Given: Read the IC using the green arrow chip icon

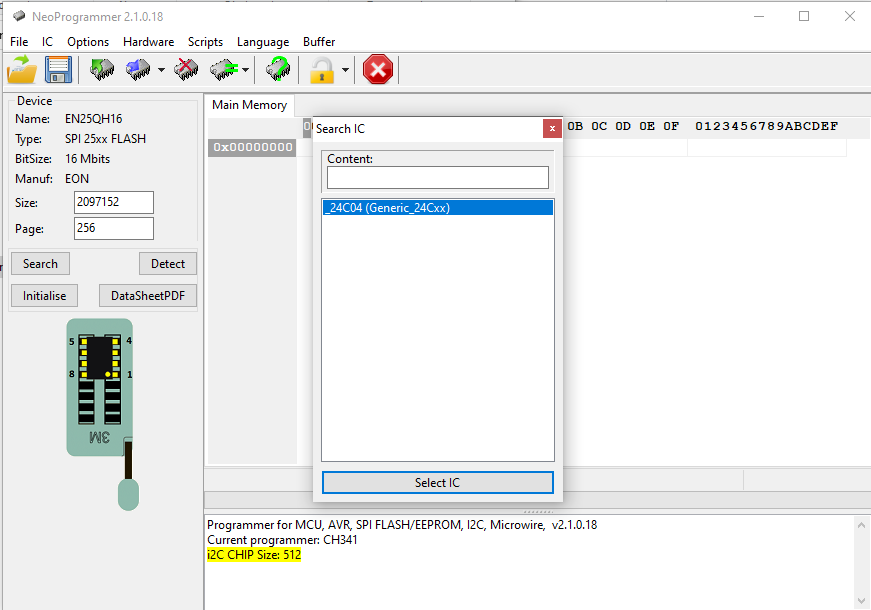Looking at the screenshot, I should [x=102, y=70].
